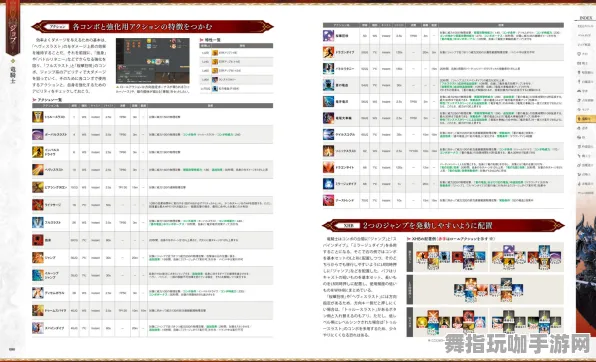Click the vertical 竜騎士 job label
The image size is (596, 362).
(x=13, y=75)
